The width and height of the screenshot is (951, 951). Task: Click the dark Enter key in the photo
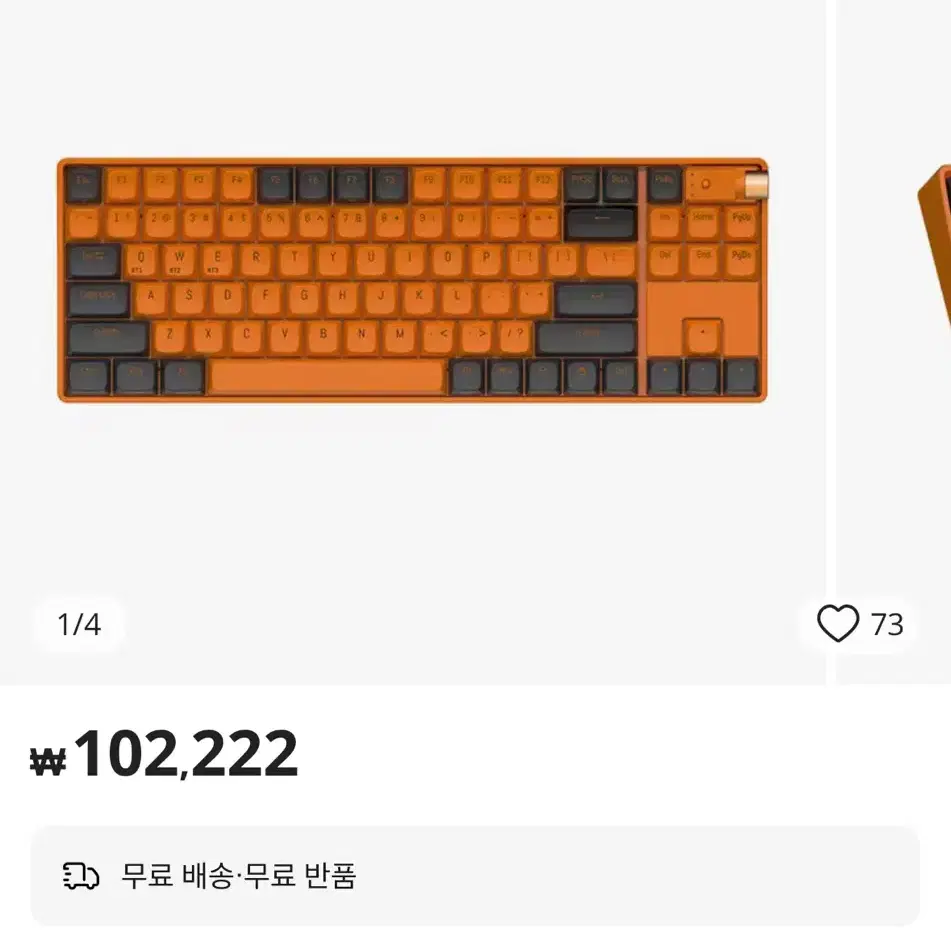(596, 300)
